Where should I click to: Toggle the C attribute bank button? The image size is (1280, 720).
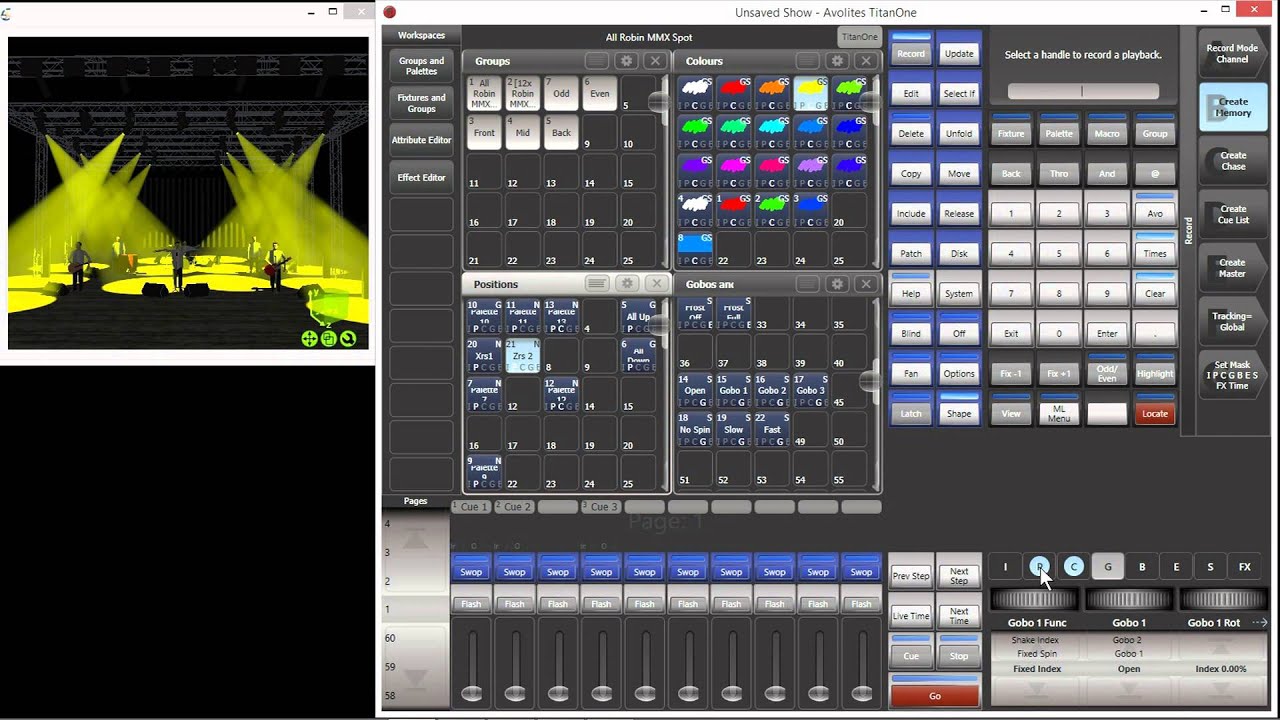[x=1074, y=567]
